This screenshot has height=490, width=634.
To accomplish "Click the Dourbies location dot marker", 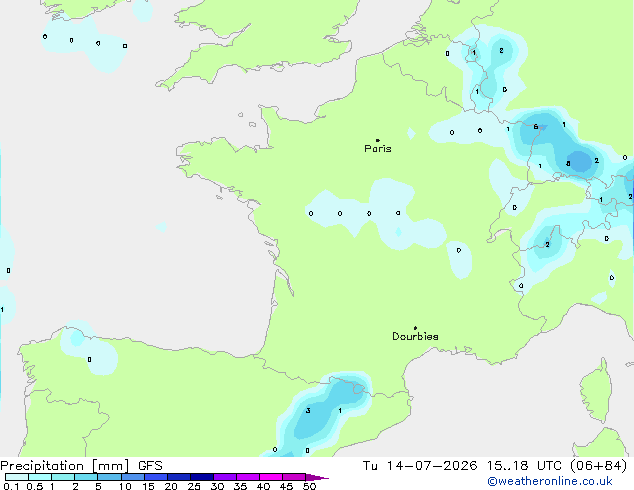I will point(415,328).
